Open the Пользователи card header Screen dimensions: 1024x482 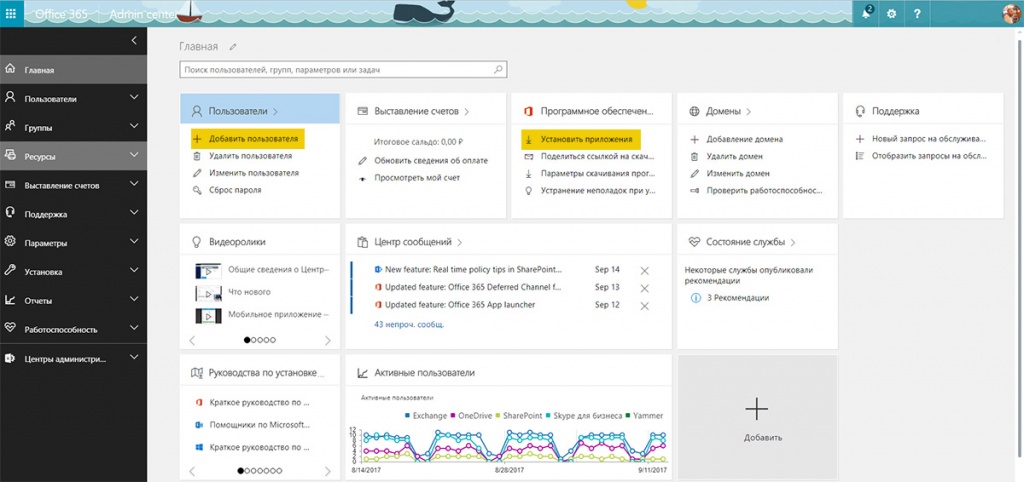coord(260,111)
